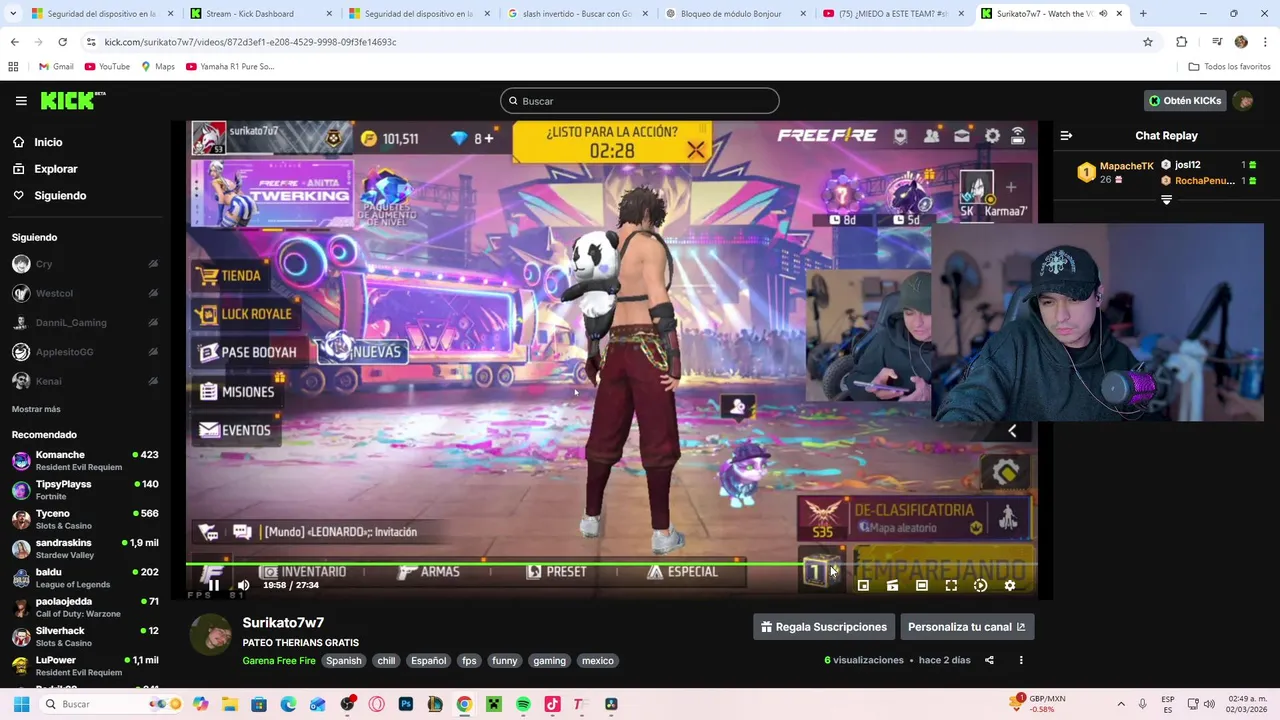1280x720 pixels.
Task: Expand the chat leaderboard chevron
Action: [1166, 200]
